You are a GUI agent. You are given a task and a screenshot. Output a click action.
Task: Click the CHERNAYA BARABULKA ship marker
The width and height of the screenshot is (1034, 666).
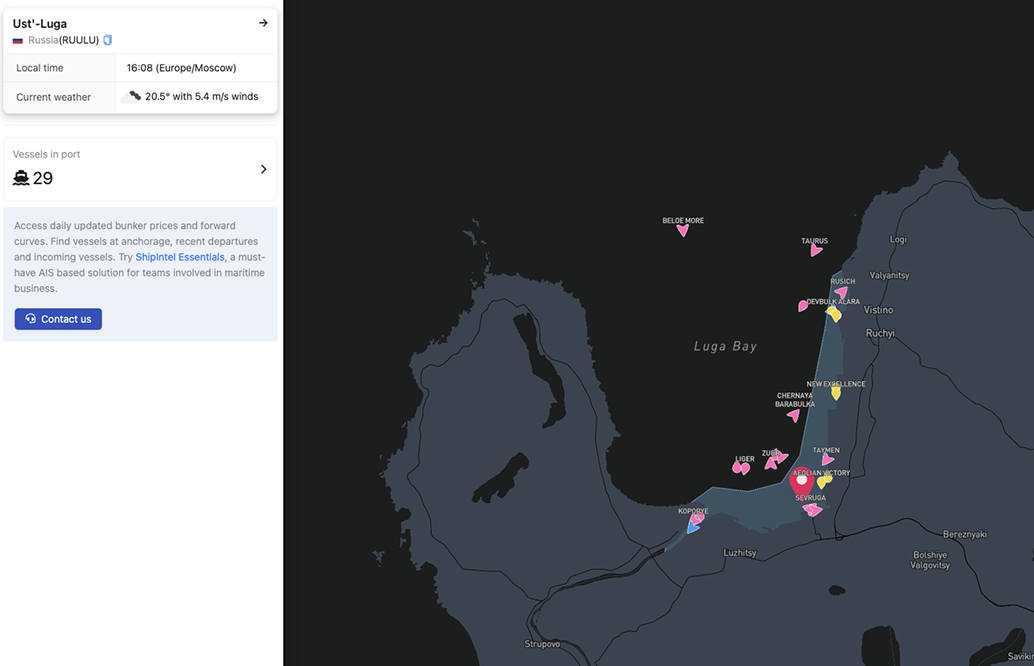[793, 415]
